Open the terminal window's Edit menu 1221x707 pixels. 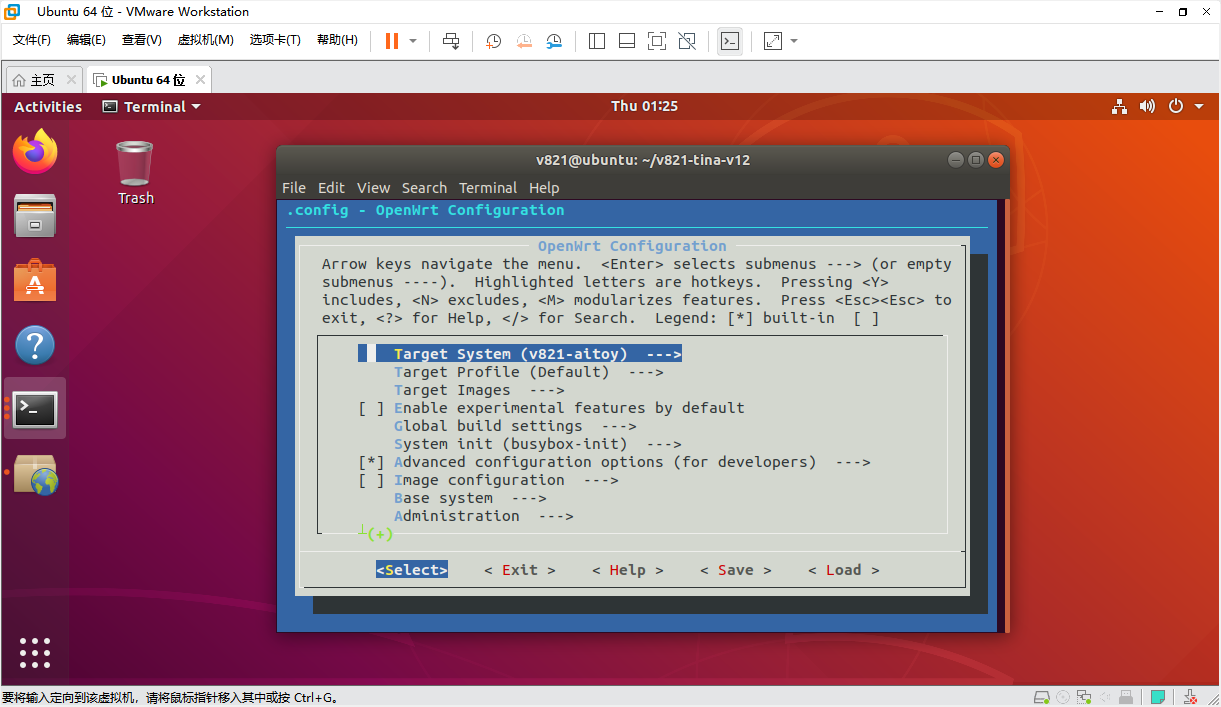[331, 188]
